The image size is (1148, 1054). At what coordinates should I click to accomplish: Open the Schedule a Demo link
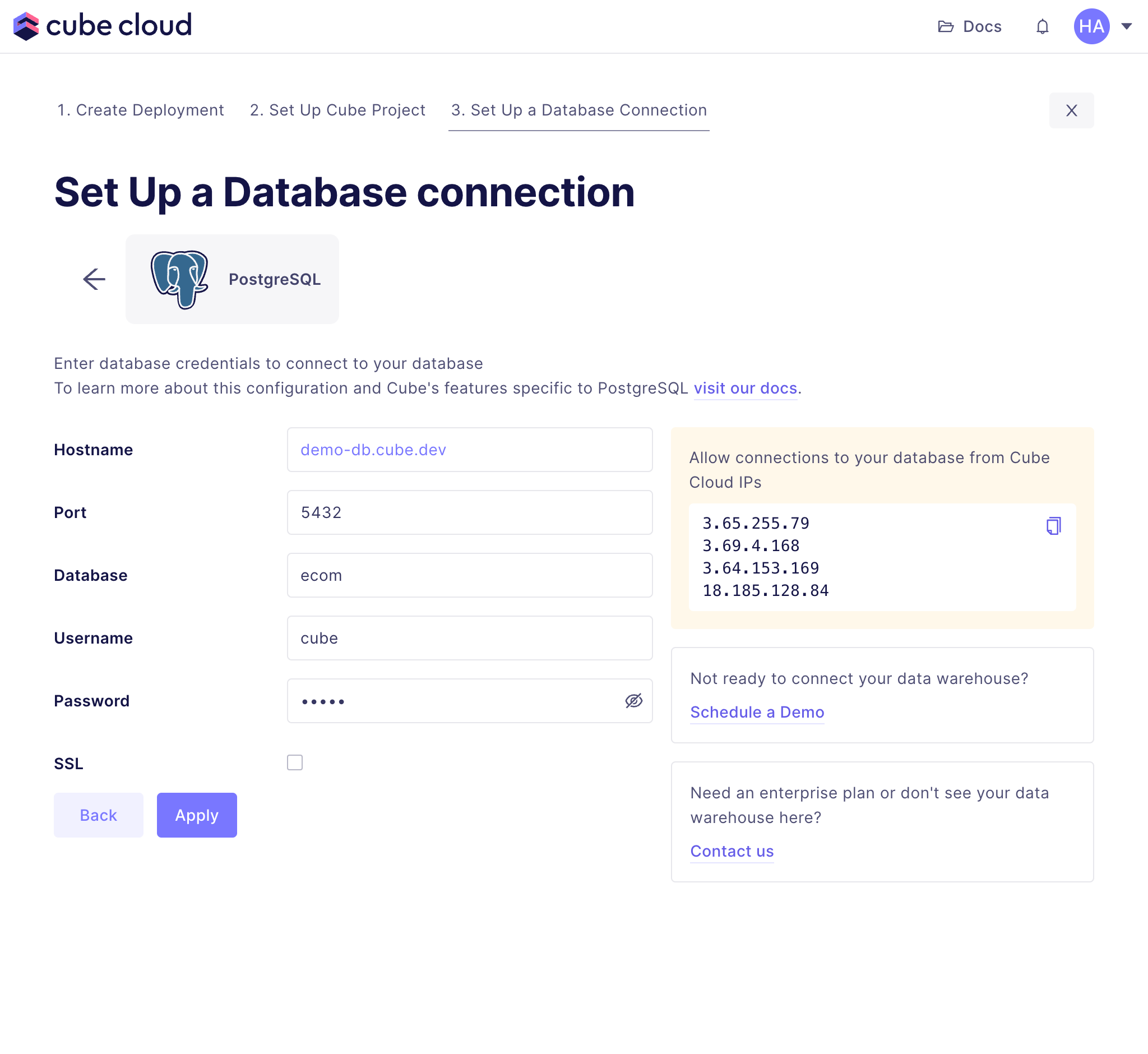(x=757, y=713)
